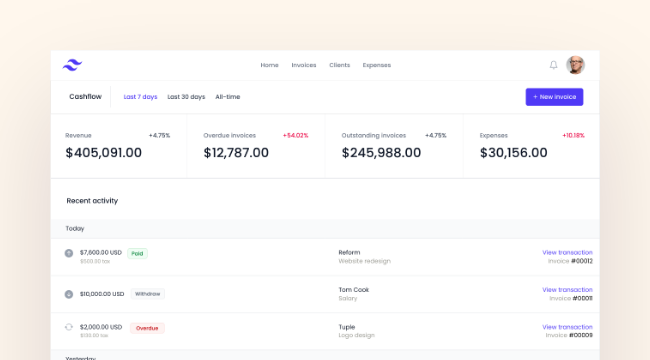Click the Overdue invoices label
Viewport: 650px width, 360px height.
click(x=230, y=135)
